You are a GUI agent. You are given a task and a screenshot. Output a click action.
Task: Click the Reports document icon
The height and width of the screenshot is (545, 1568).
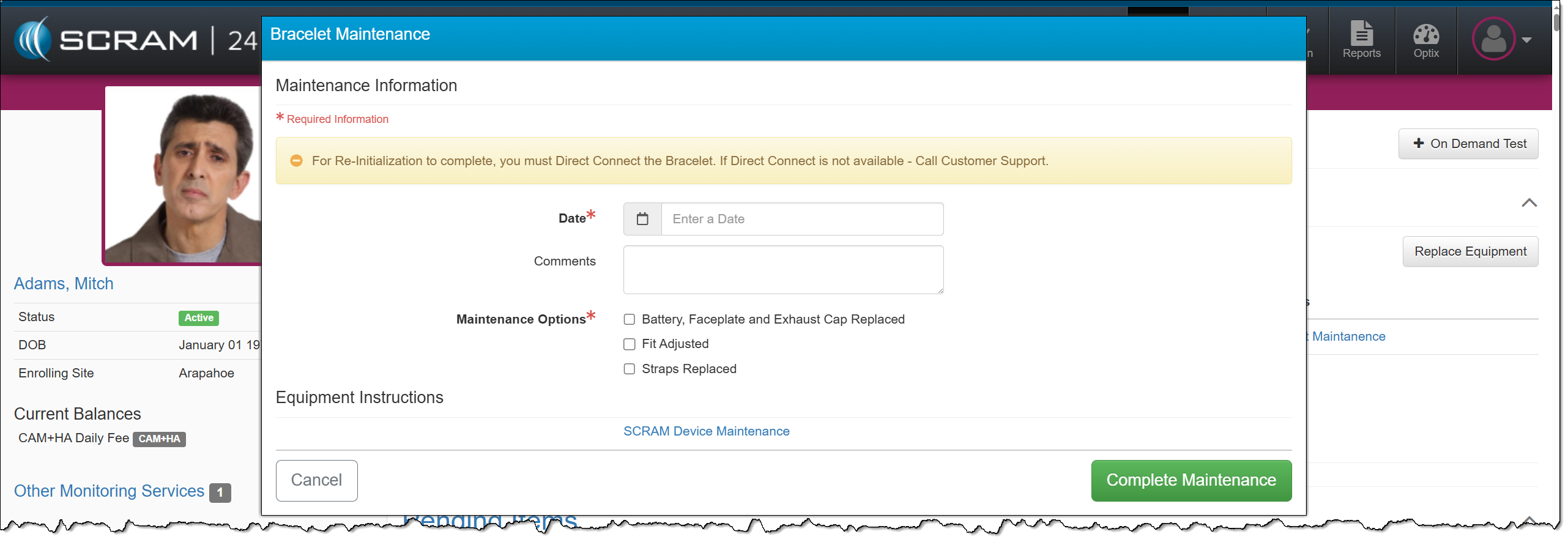(x=1361, y=34)
